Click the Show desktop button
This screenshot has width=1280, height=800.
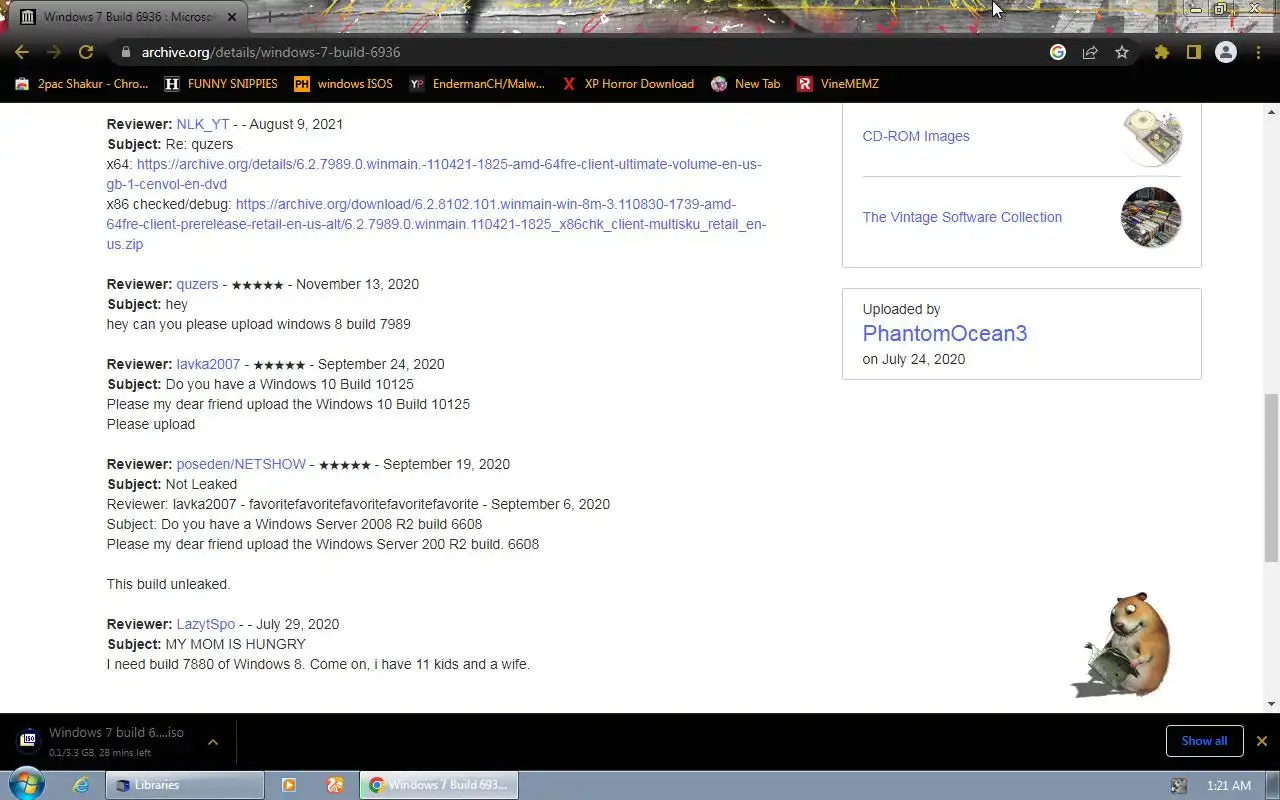[x=1272, y=785]
